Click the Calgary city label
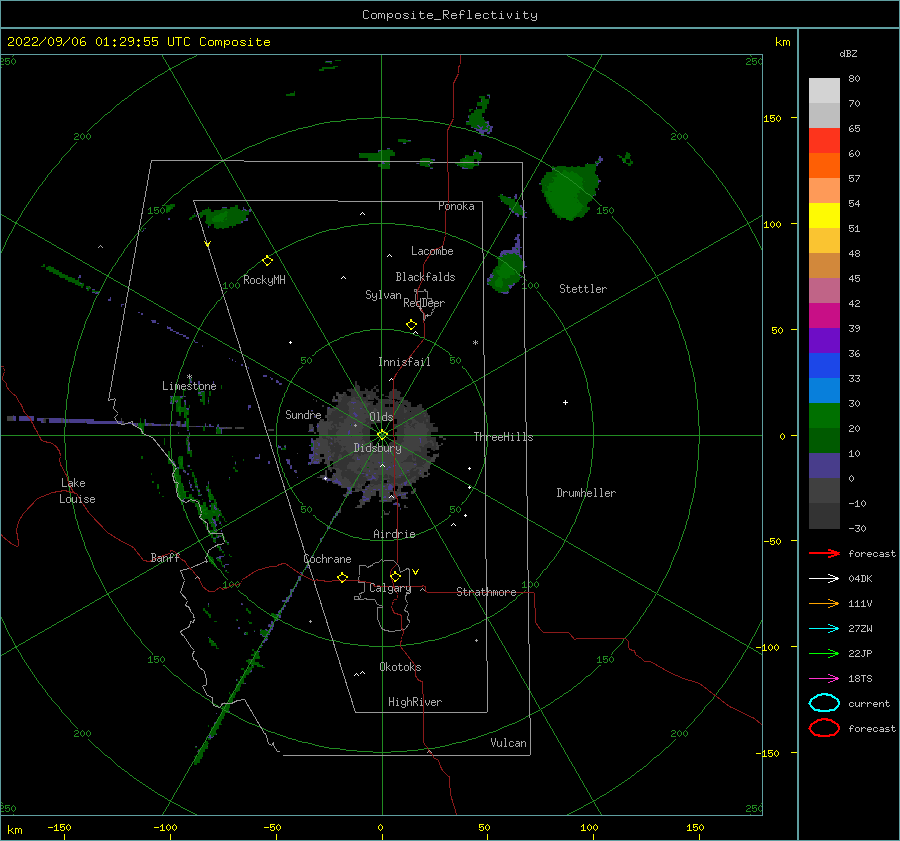The width and height of the screenshot is (900, 841). [390, 588]
